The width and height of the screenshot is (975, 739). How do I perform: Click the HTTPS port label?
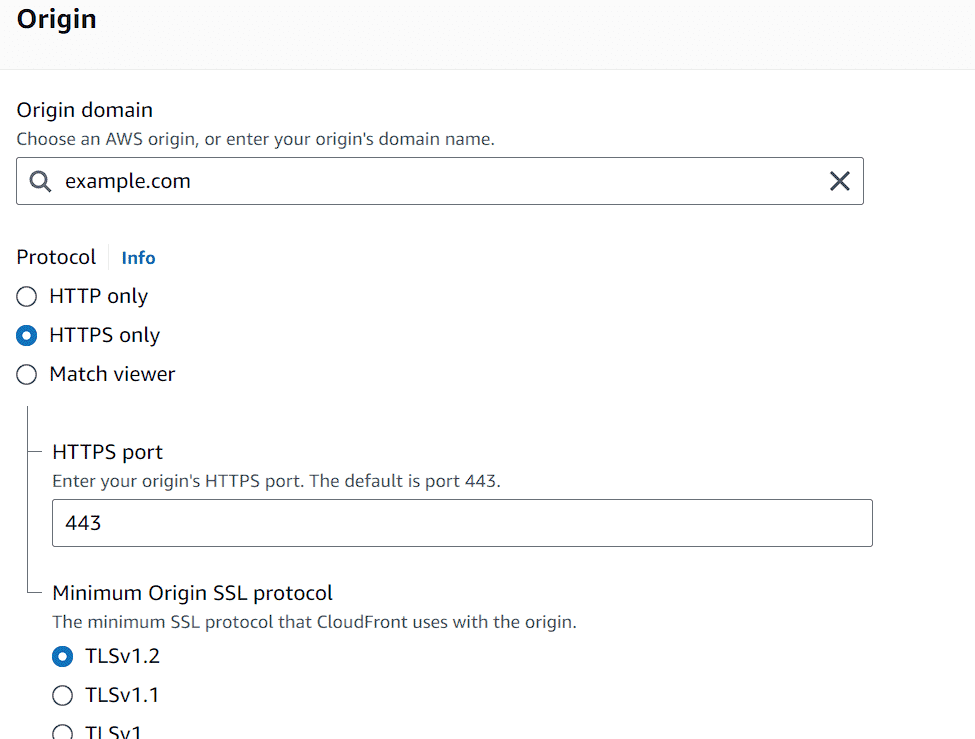tap(107, 452)
